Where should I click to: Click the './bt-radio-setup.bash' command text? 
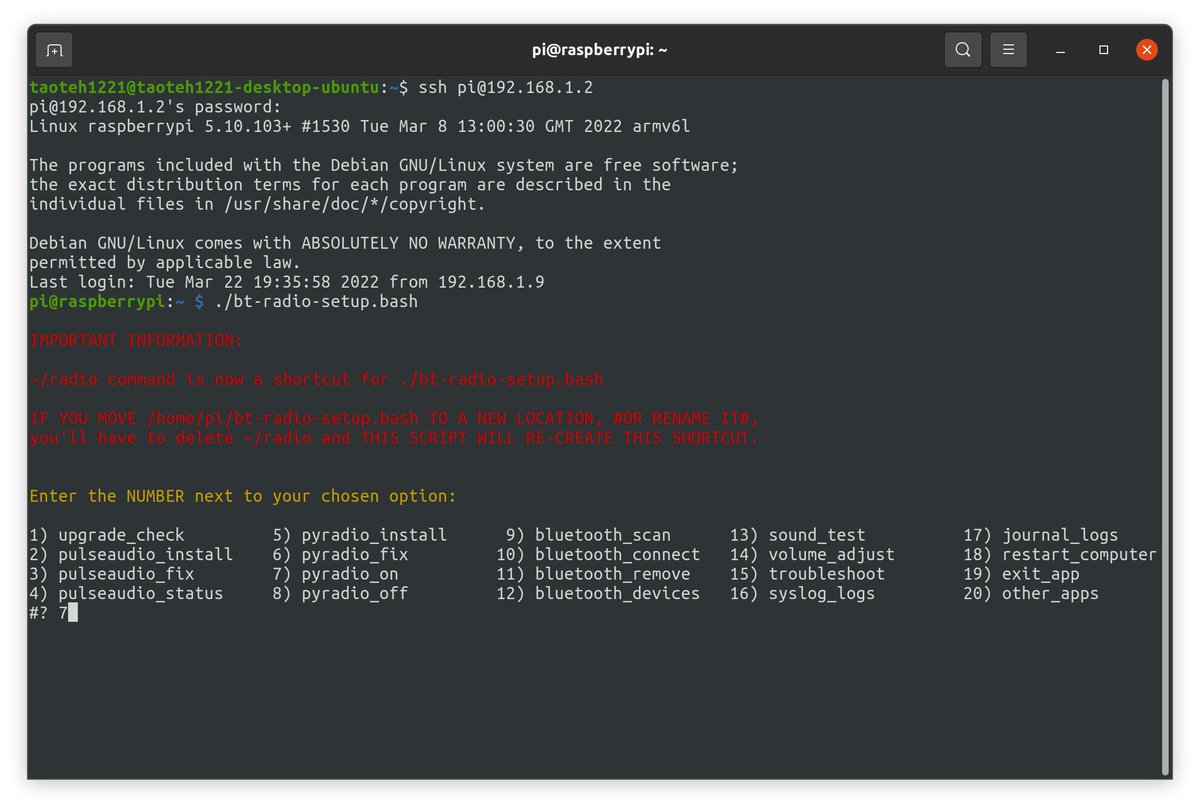point(316,301)
